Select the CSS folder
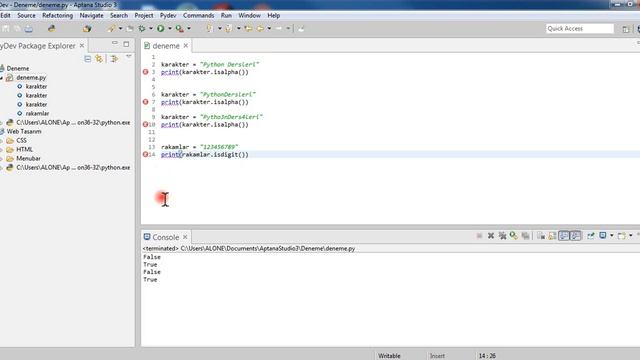This screenshot has height=360, width=640. point(21,140)
